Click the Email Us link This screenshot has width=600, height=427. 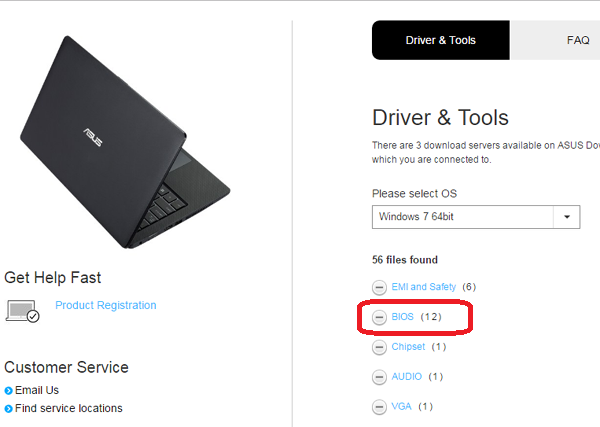click(38, 390)
